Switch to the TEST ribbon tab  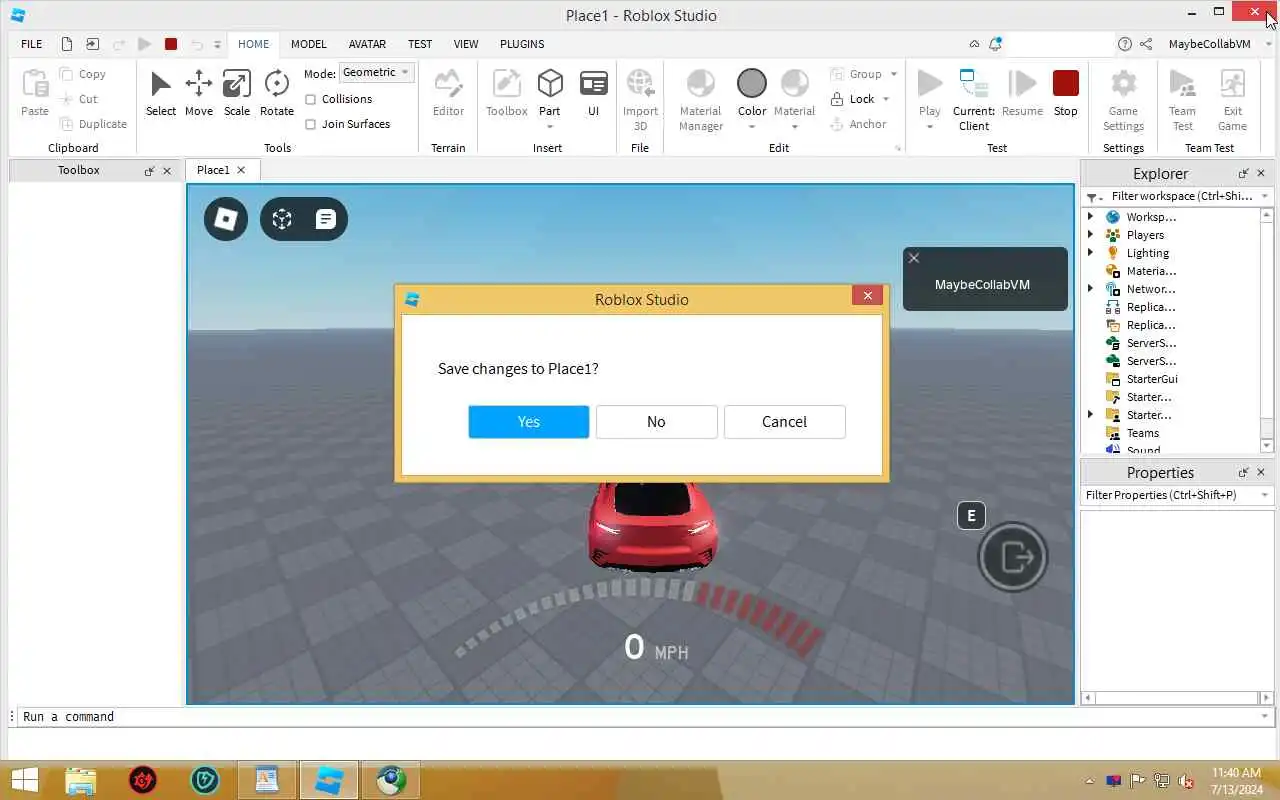(x=420, y=44)
